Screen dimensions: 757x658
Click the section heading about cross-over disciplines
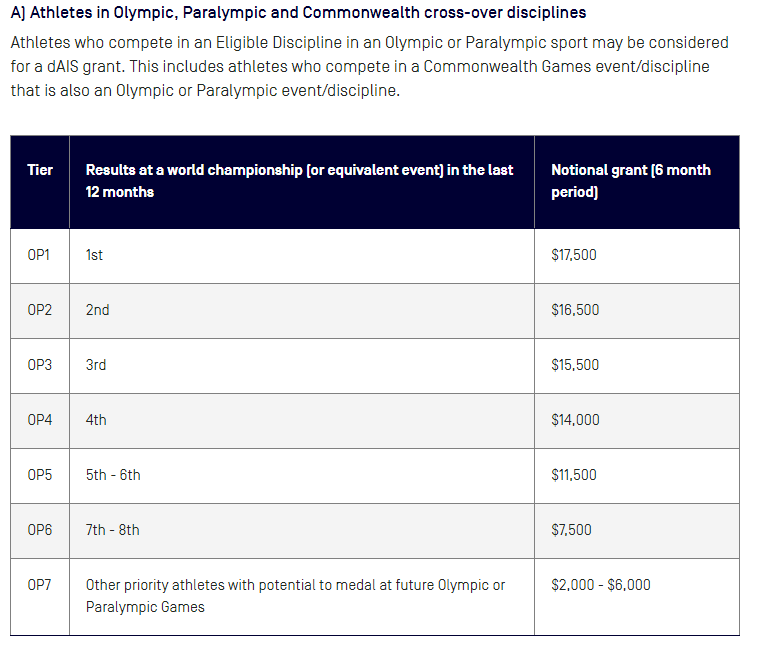tap(298, 13)
